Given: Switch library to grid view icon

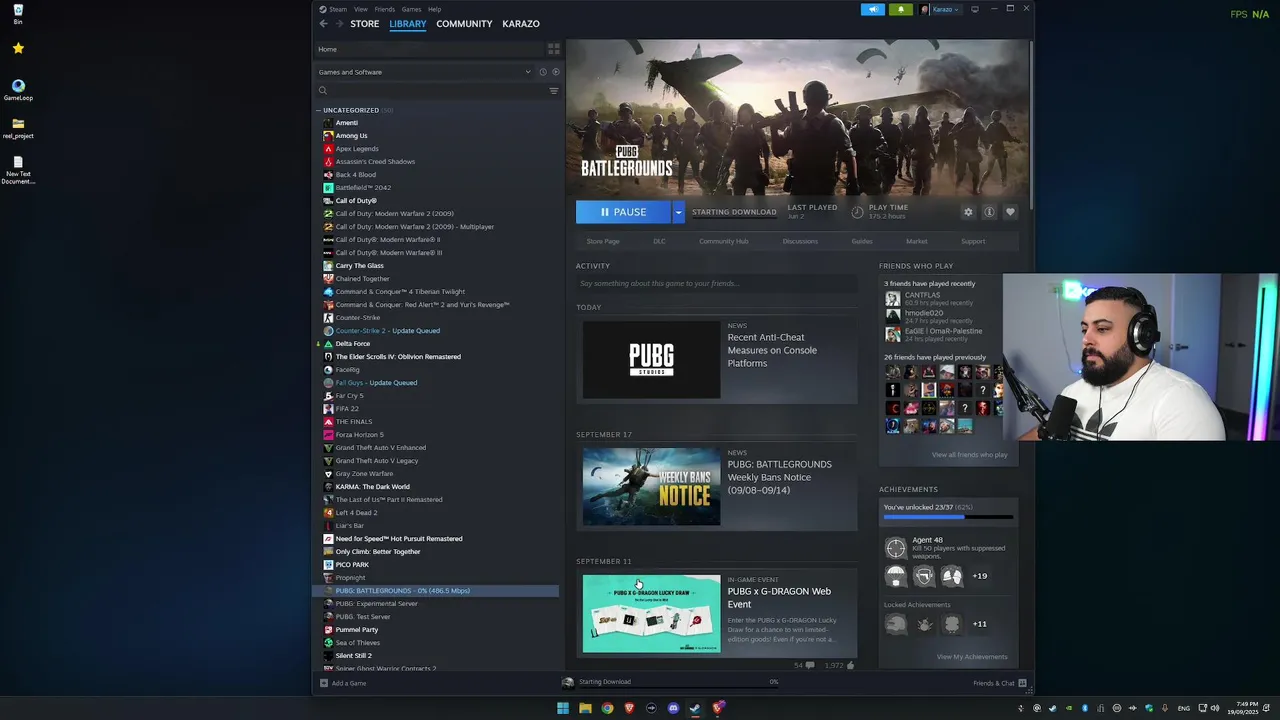Looking at the screenshot, I should tap(553, 49).
